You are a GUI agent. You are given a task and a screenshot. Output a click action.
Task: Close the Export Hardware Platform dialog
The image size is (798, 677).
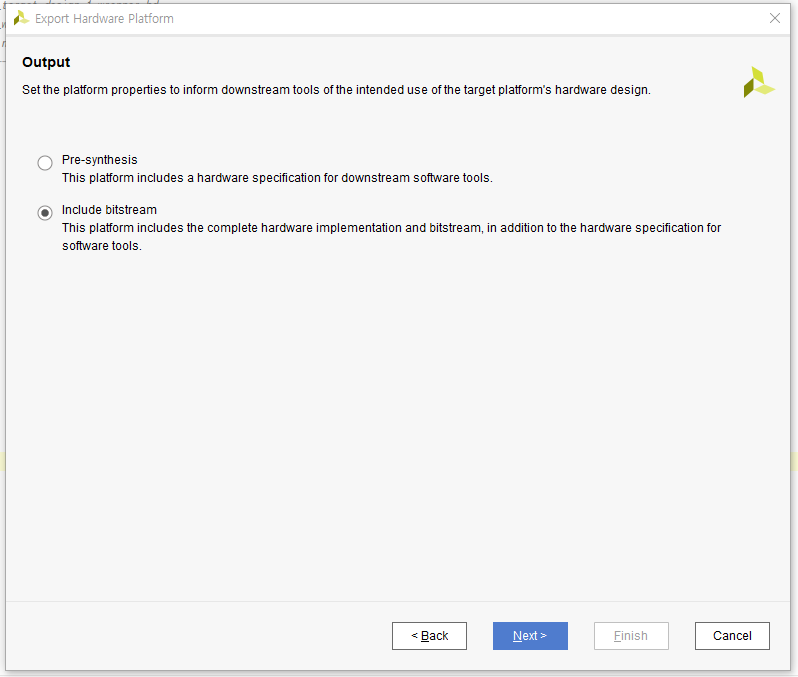[775, 18]
